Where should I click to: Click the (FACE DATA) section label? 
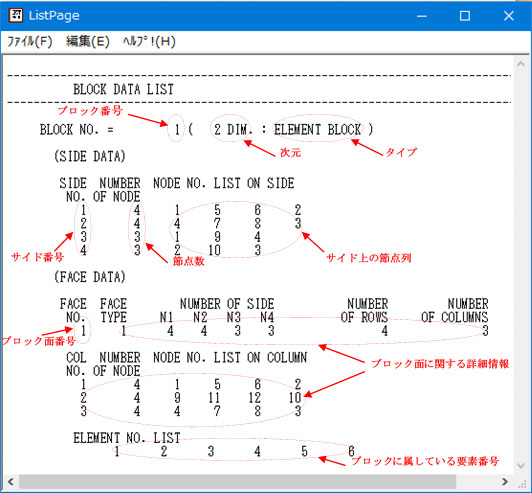tap(90, 277)
